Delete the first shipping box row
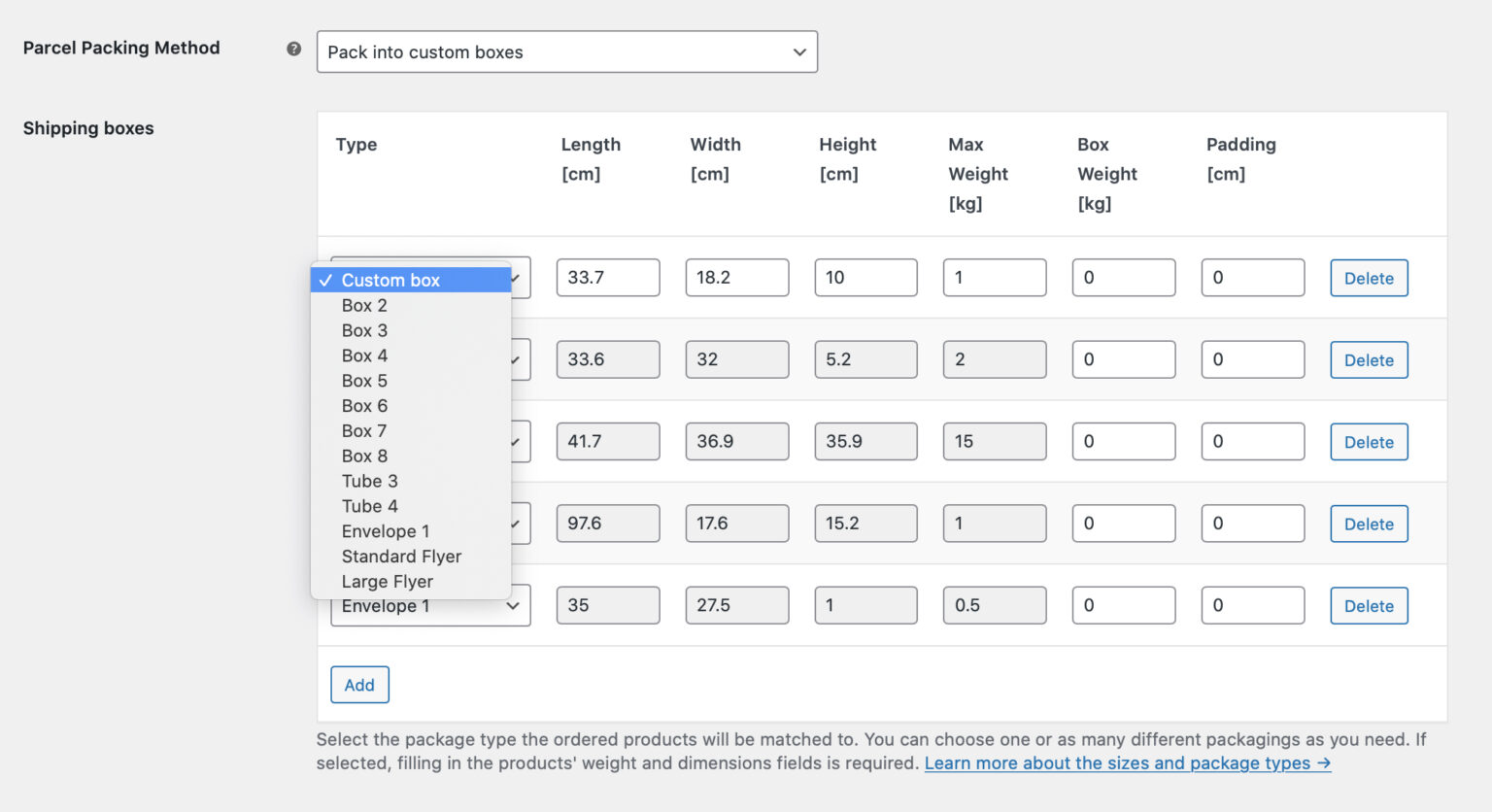 [x=1369, y=278]
